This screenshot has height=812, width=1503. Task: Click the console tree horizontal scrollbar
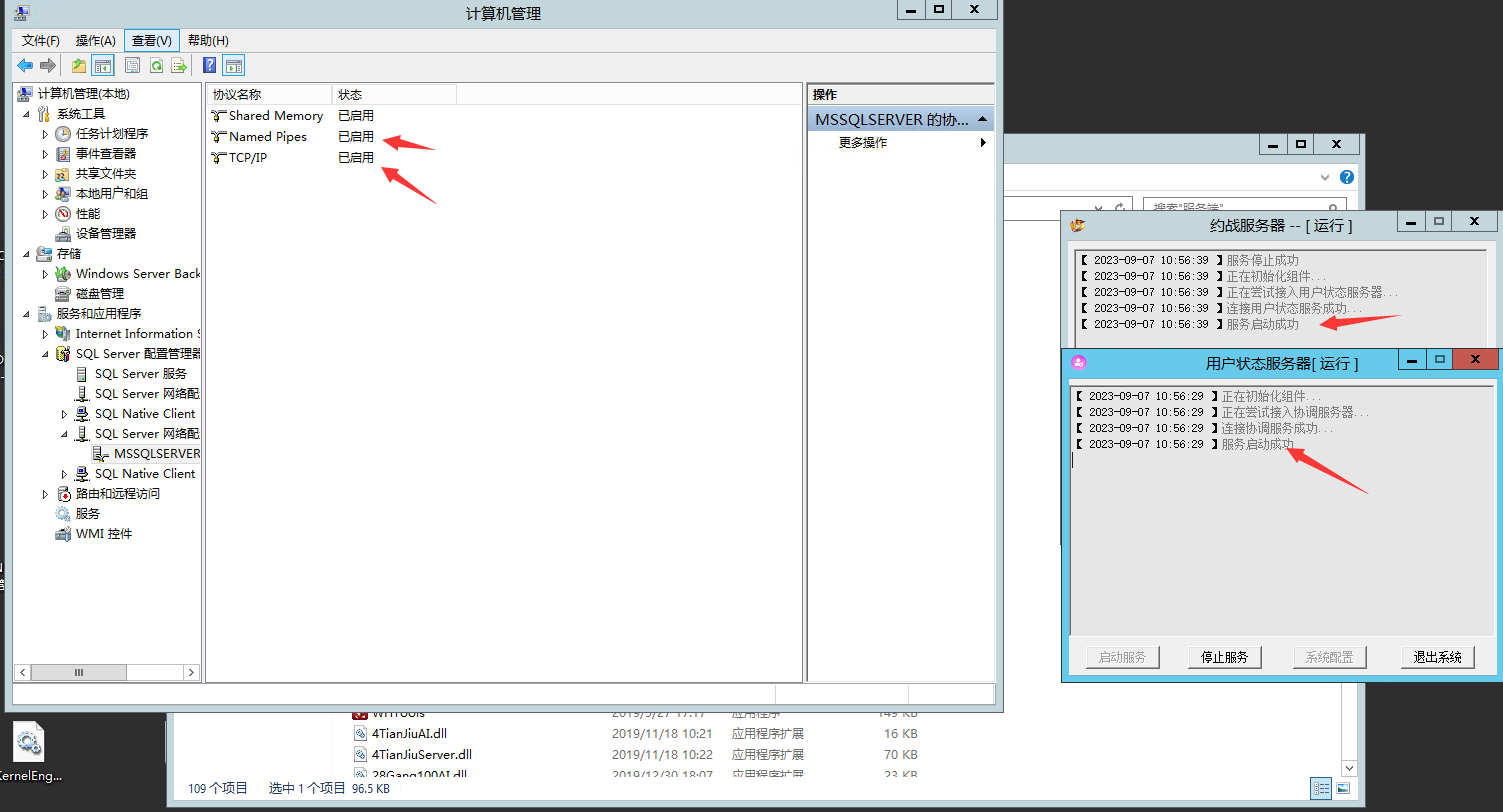[x=107, y=673]
